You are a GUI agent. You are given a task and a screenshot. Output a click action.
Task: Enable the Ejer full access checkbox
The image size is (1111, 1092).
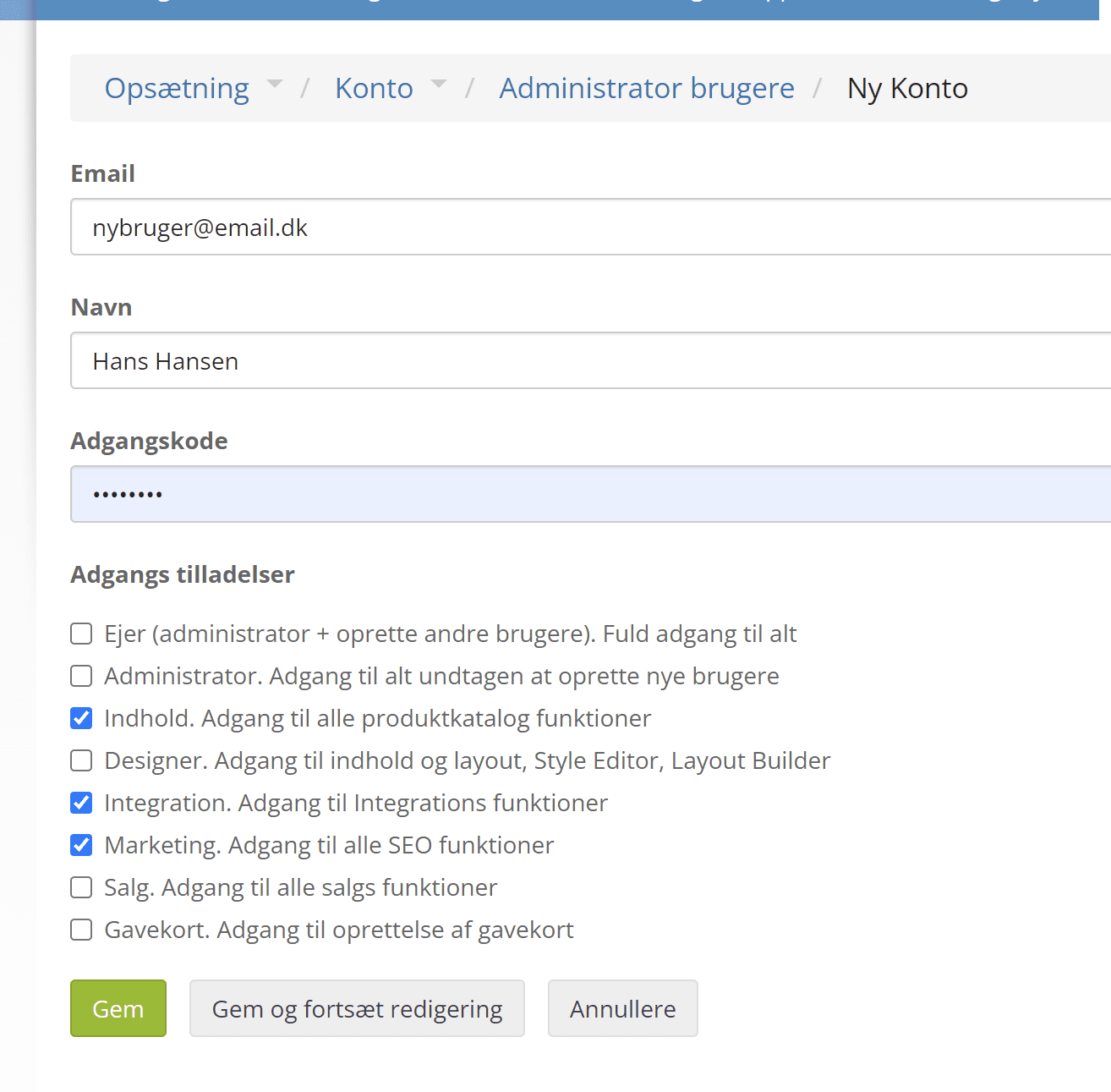click(x=81, y=634)
